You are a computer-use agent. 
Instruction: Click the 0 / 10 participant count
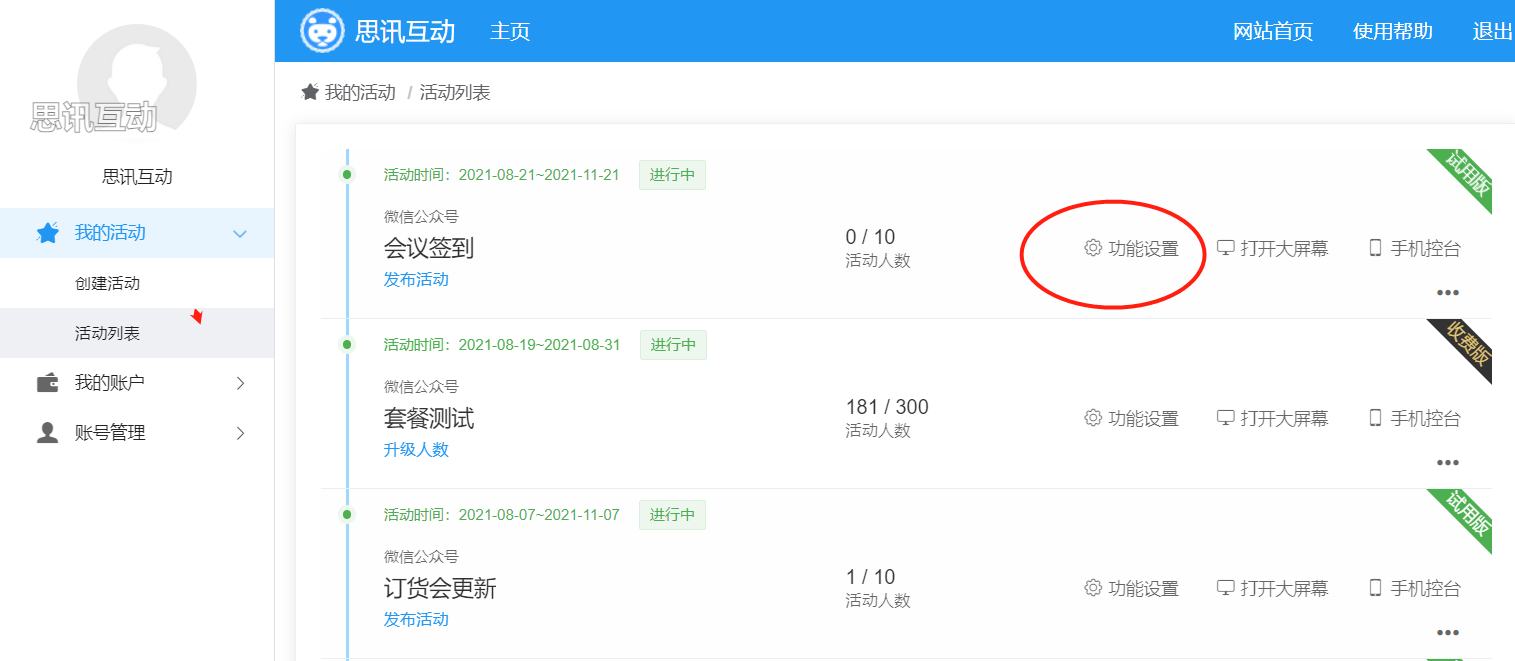click(870, 237)
